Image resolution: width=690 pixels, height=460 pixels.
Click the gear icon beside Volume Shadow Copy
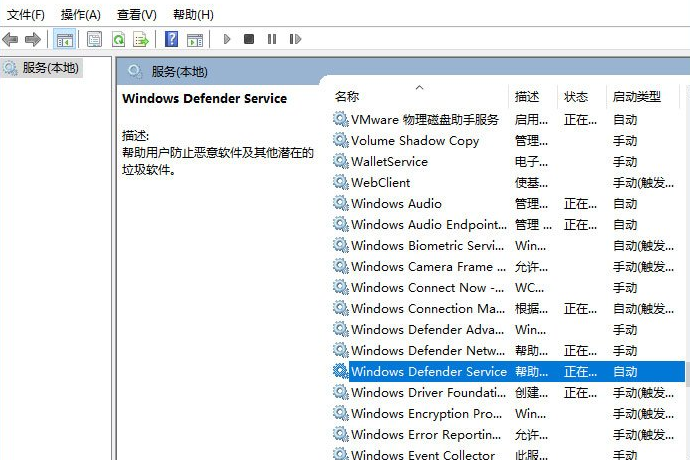tap(341, 140)
